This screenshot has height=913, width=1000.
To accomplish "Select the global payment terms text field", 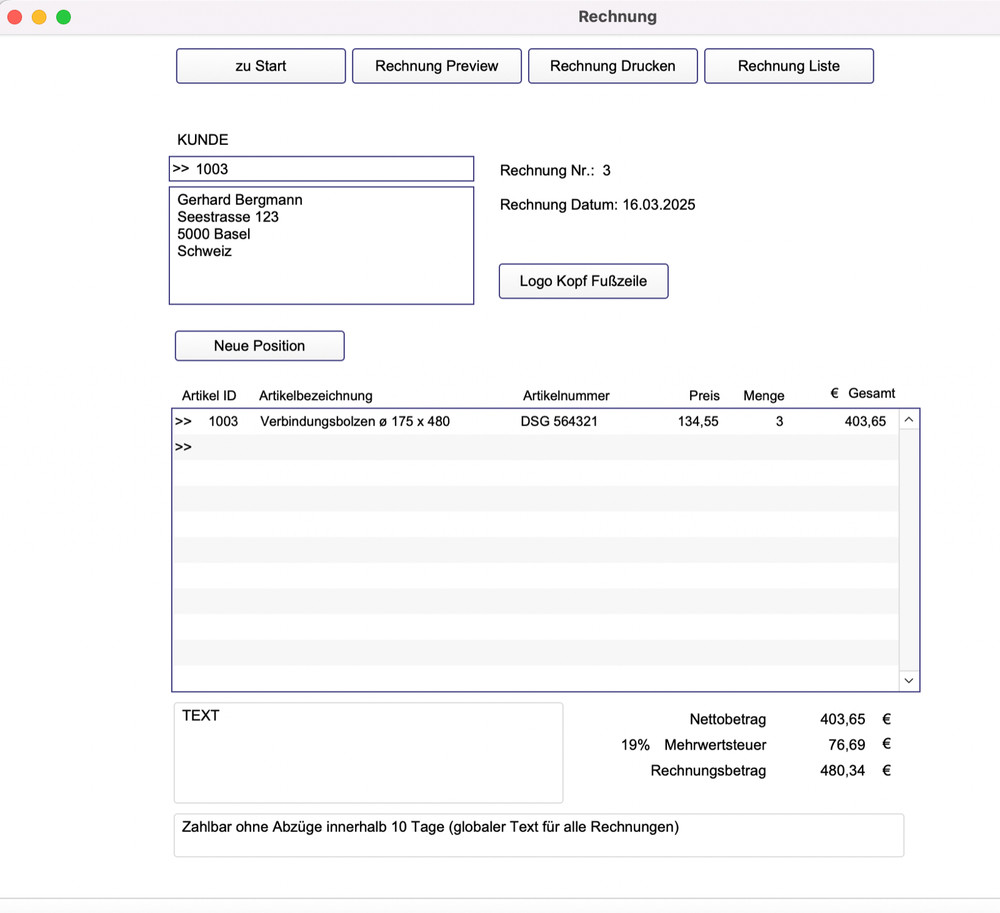I will [x=538, y=834].
